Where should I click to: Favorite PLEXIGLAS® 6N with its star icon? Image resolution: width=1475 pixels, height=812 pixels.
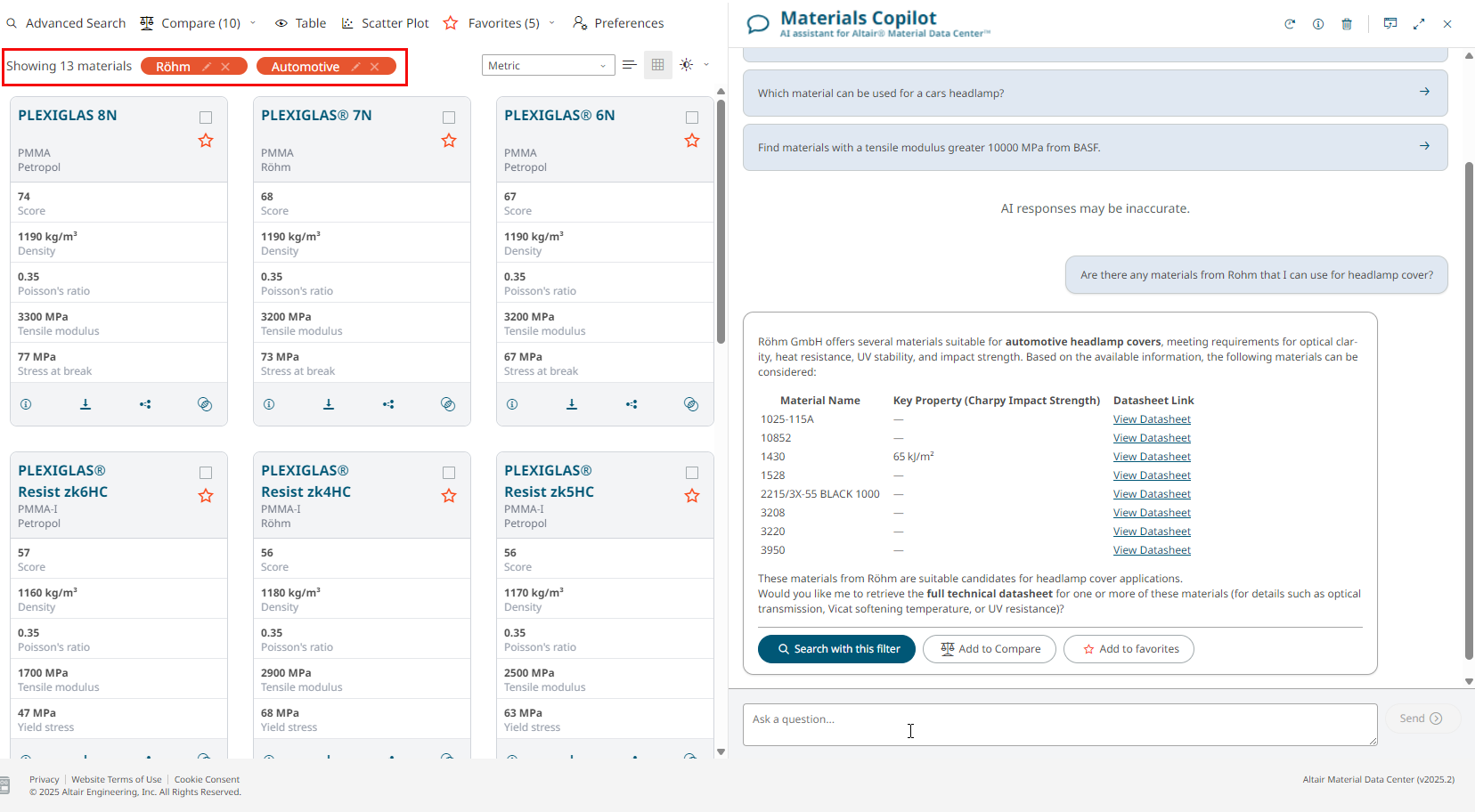pos(692,141)
